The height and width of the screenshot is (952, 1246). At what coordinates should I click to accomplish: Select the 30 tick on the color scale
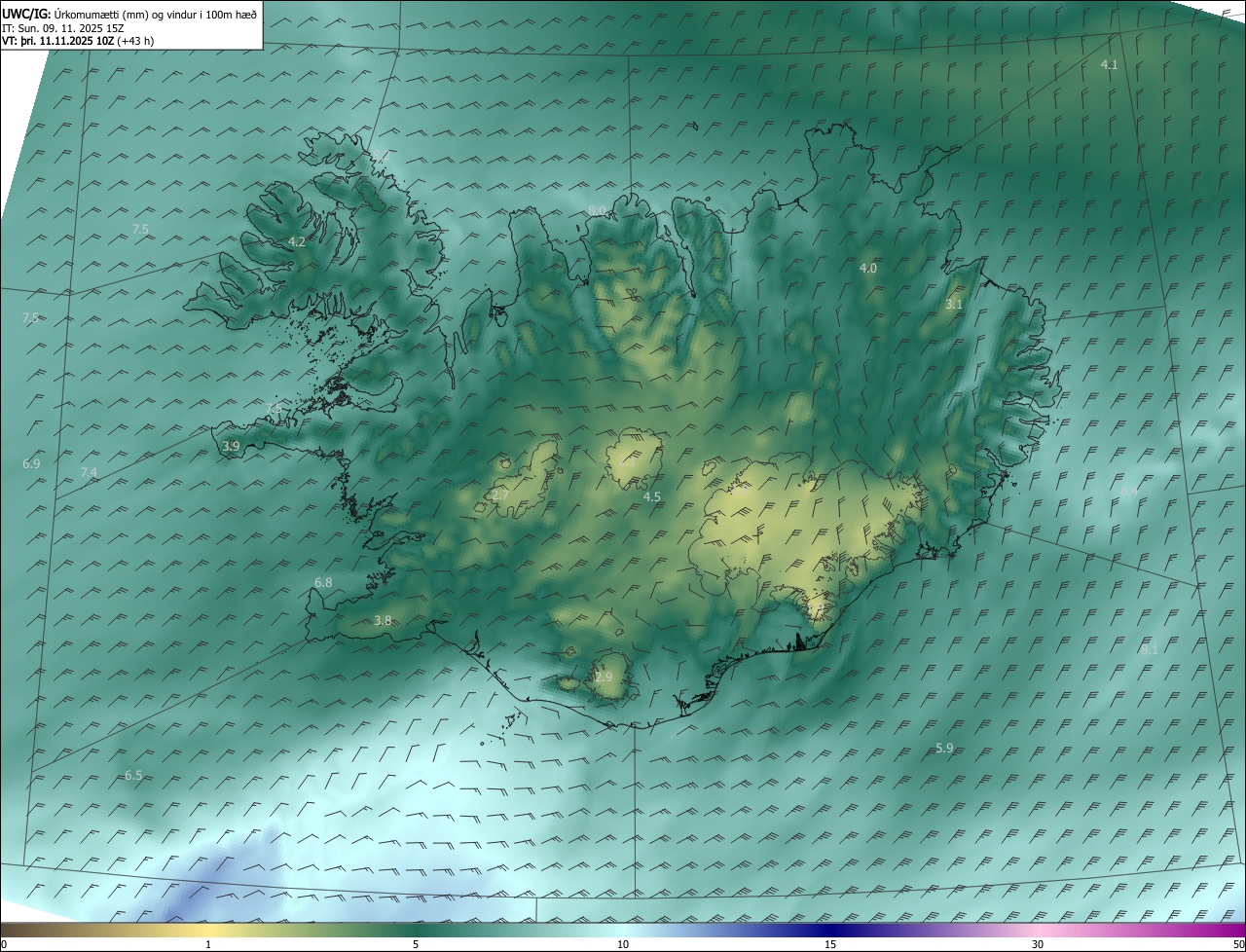point(1038,944)
